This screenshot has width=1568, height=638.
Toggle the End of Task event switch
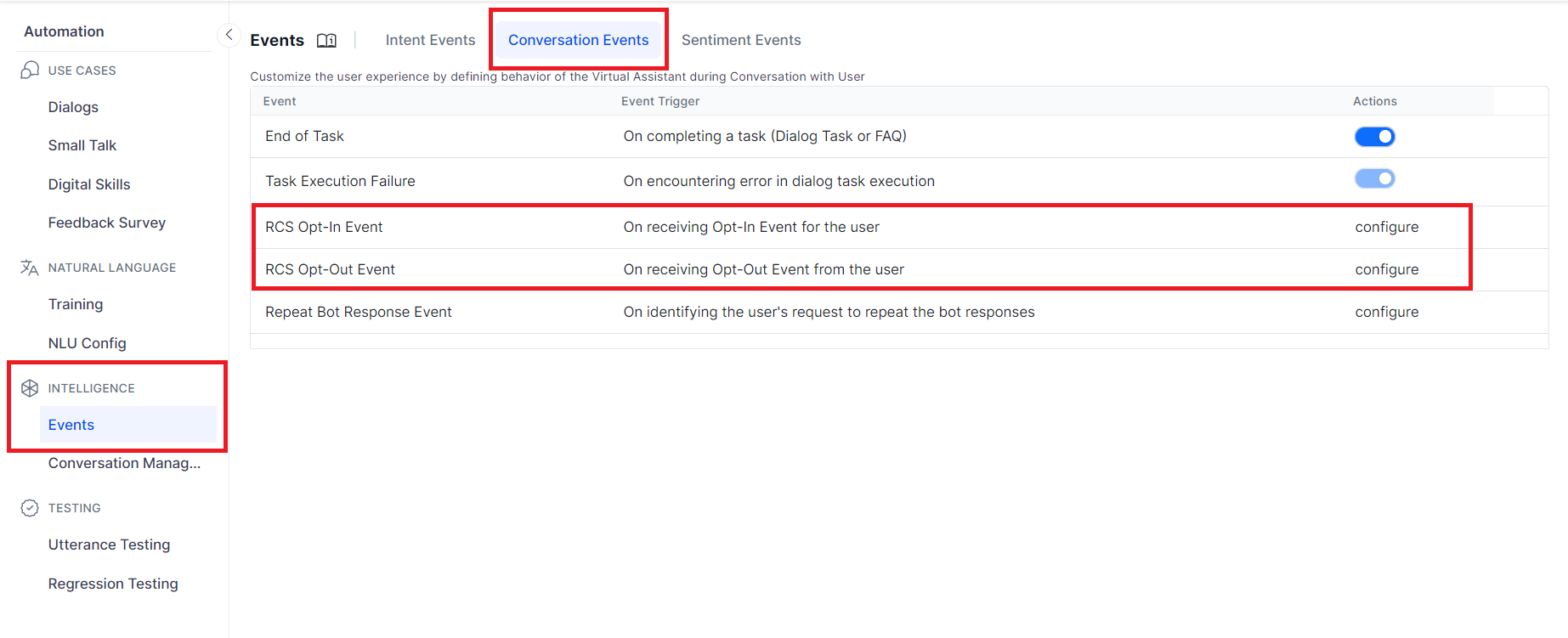tap(1374, 137)
